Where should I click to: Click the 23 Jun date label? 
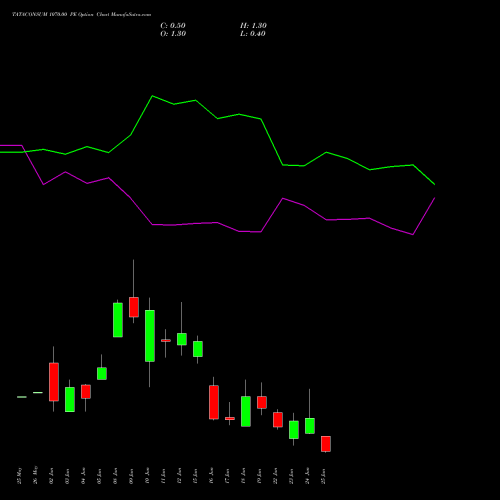(x=292, y=476)
